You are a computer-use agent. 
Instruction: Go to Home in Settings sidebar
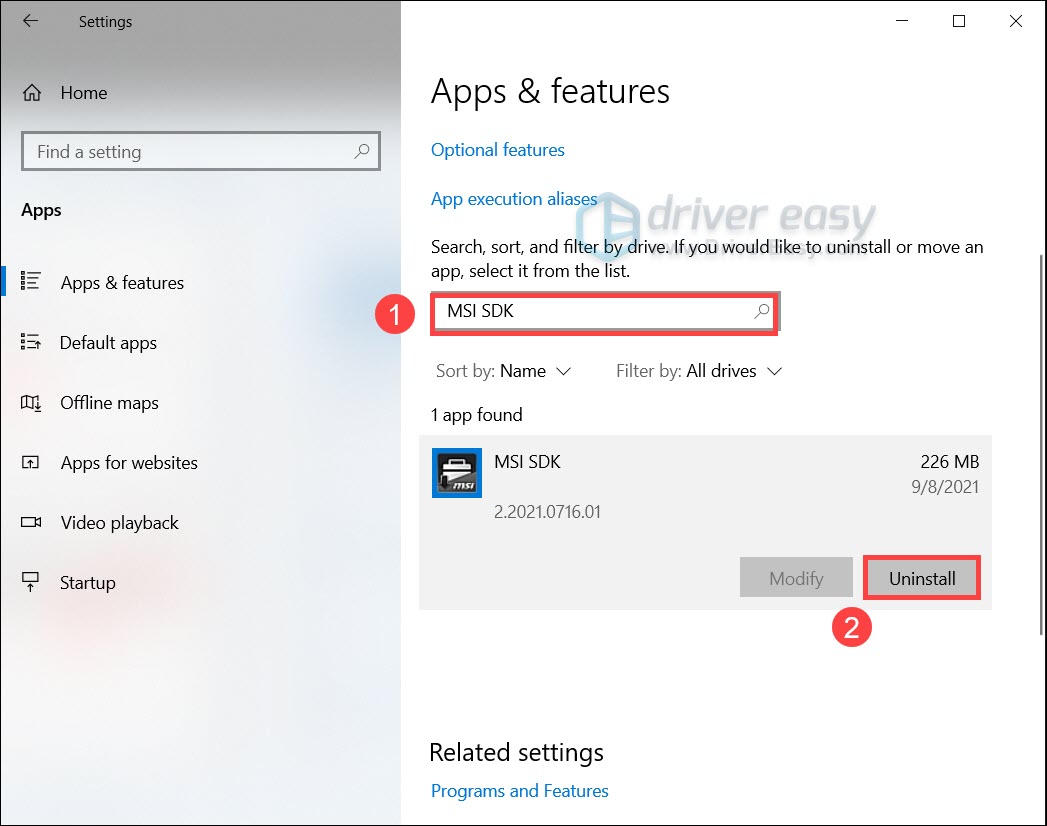(83, 93)
